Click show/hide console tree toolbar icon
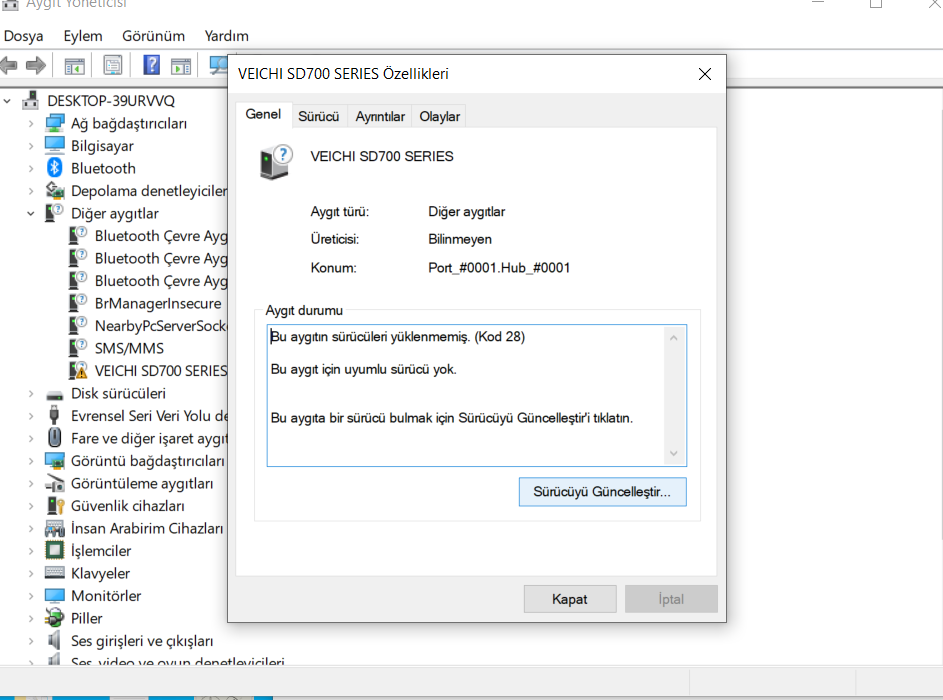 (74, 66)
